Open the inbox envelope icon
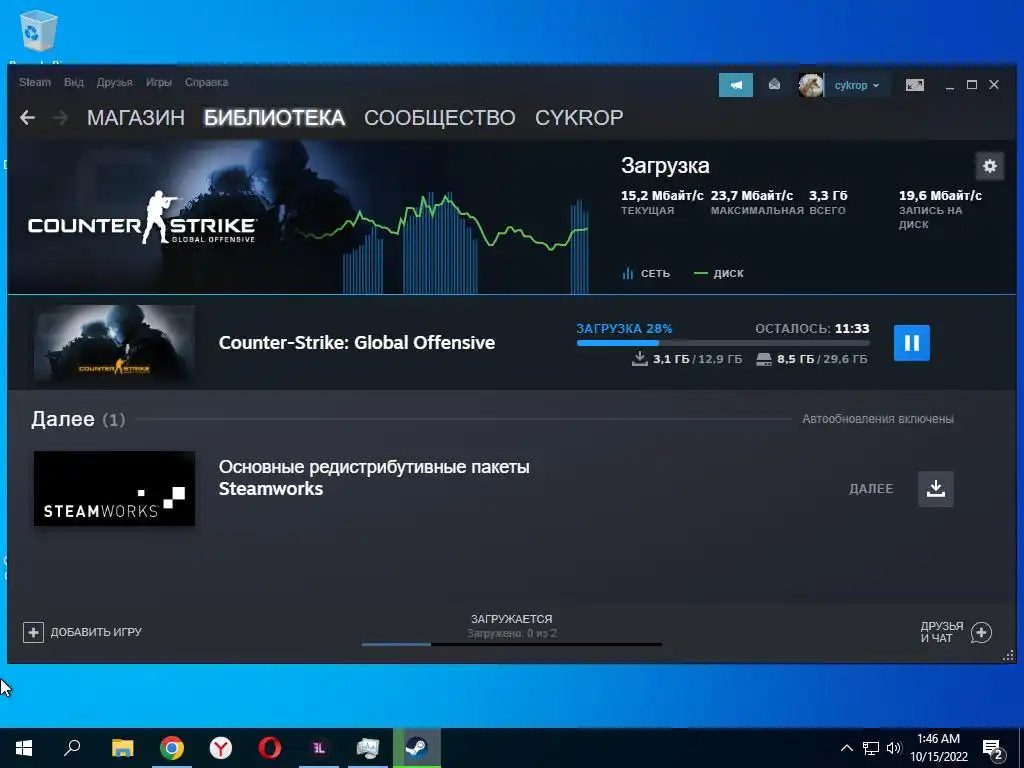 point(774,84)
